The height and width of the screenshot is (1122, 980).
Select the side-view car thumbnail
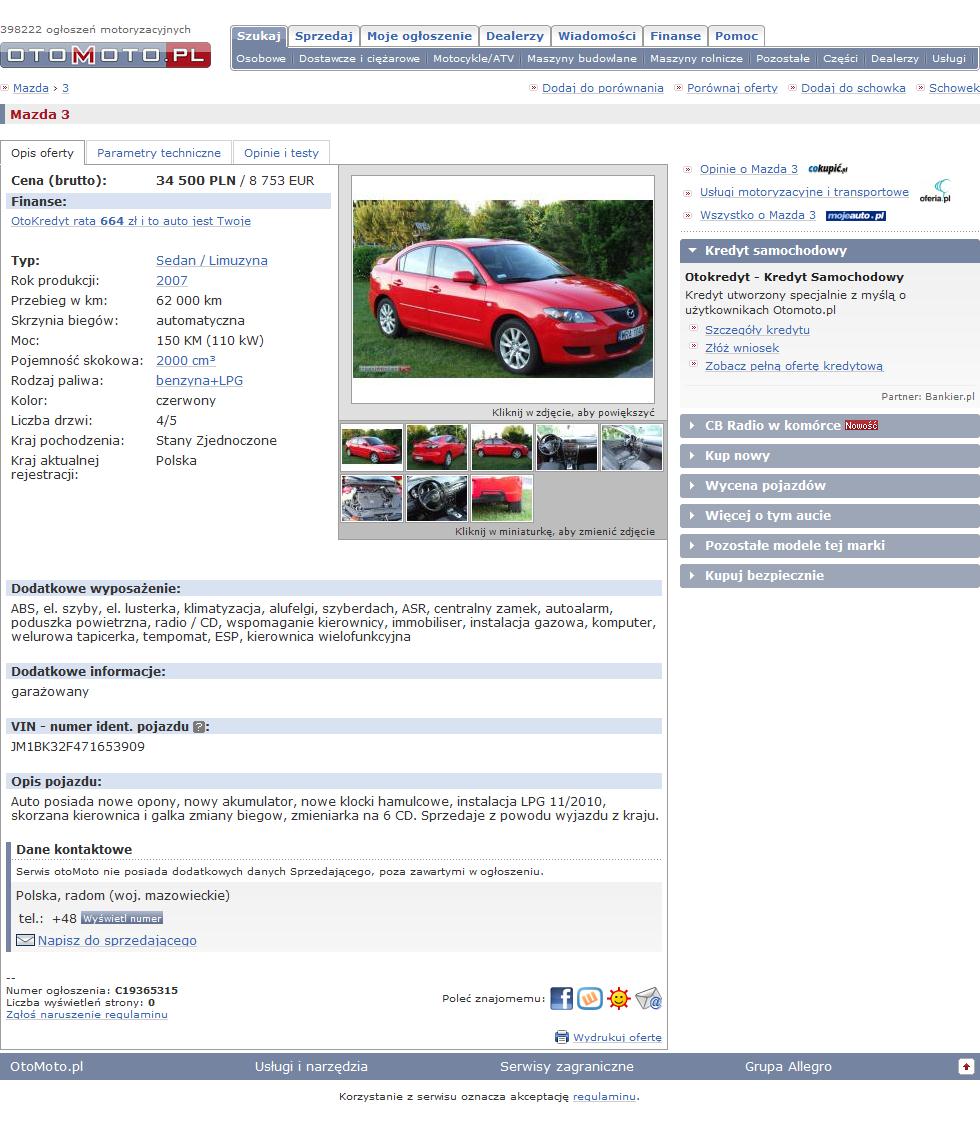pos(502,447)
